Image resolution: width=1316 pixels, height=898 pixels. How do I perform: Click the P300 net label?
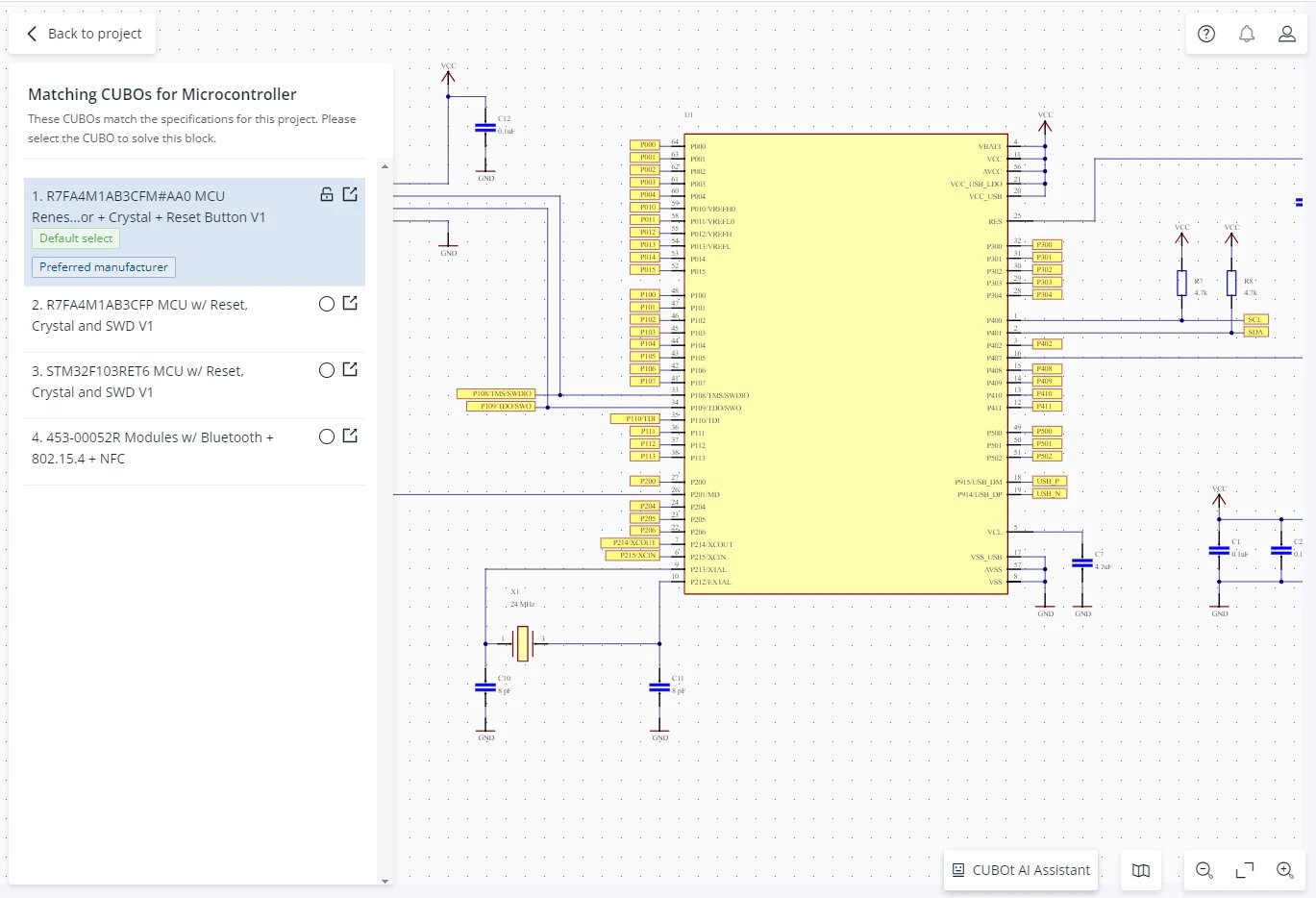[1047, 245]
